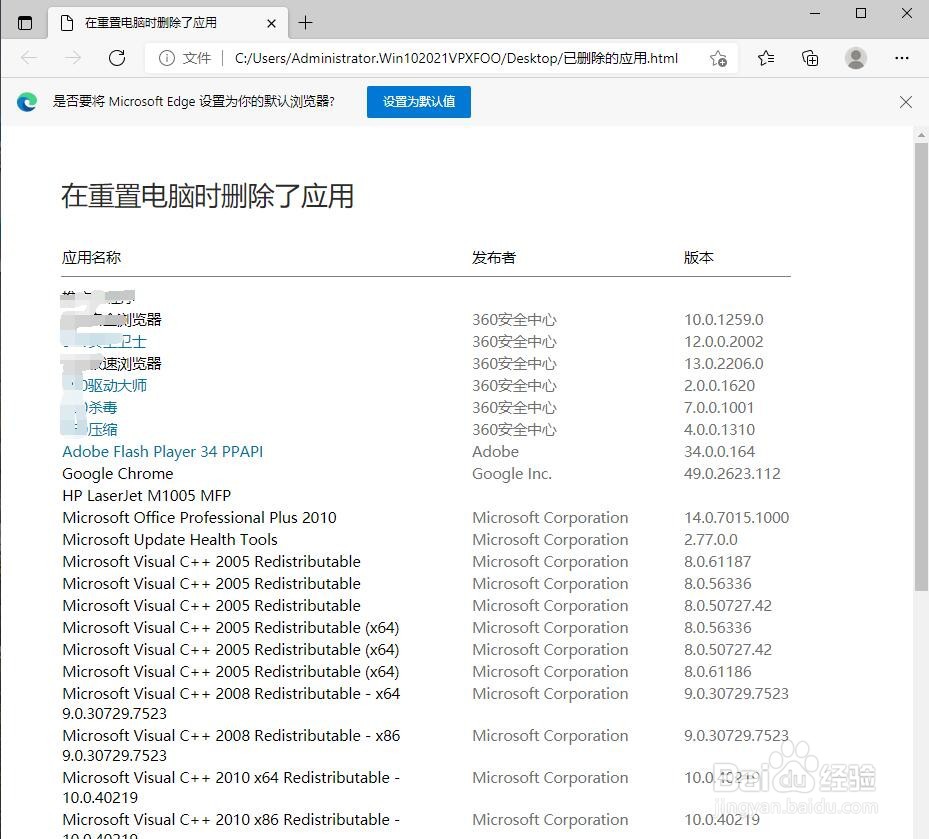Open the 杀毒 link

point(100,408)
